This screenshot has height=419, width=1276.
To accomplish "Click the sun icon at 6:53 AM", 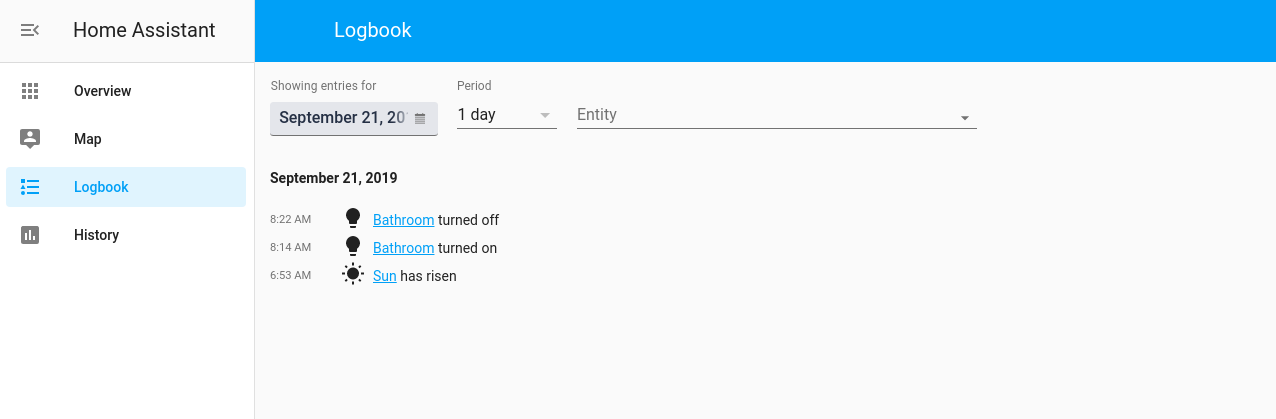I will [352, 275].
